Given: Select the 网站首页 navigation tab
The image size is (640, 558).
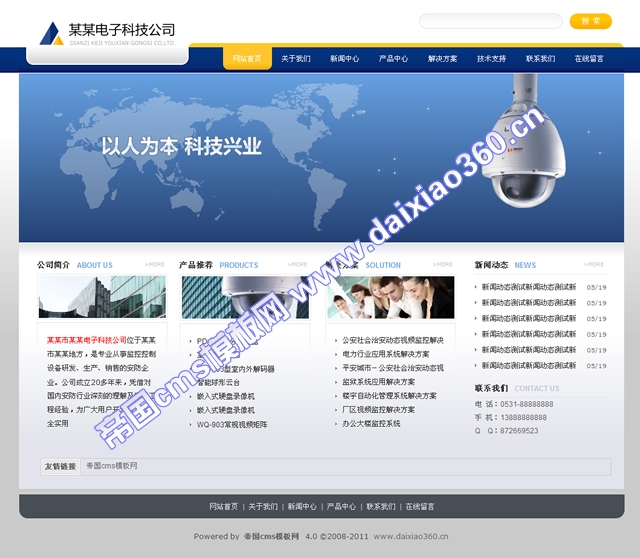Looking at the screenshot, I should 247,59.
